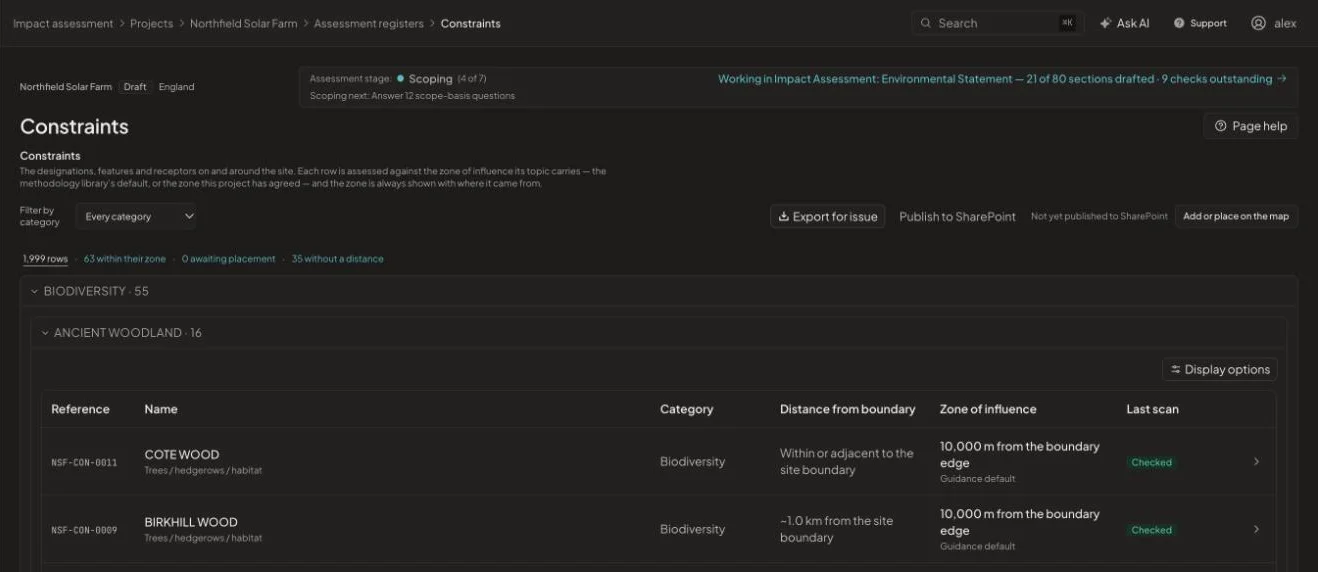
Task: Click the Display options sliders icon
Action: click(x=1175, y=369)
